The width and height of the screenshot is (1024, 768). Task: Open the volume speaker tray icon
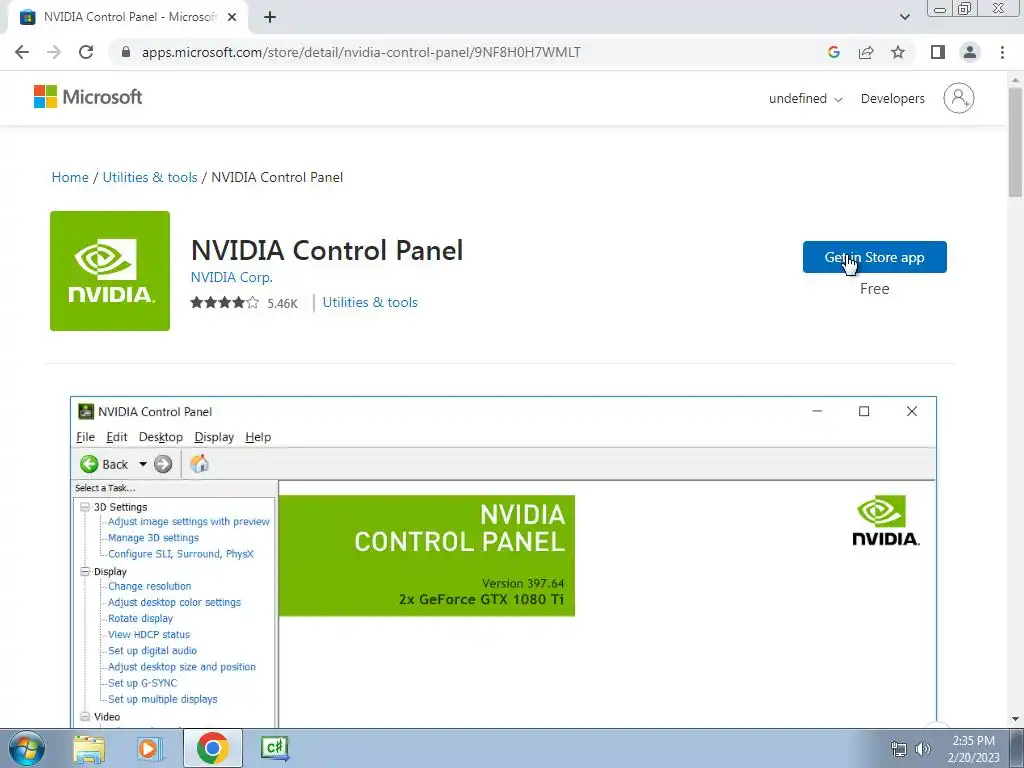923,749
